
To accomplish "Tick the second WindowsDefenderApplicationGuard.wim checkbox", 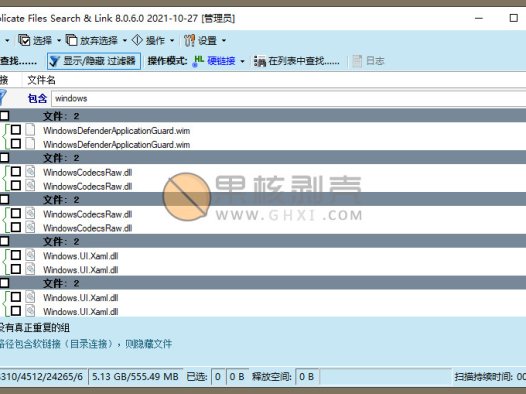I will point(16,144).
